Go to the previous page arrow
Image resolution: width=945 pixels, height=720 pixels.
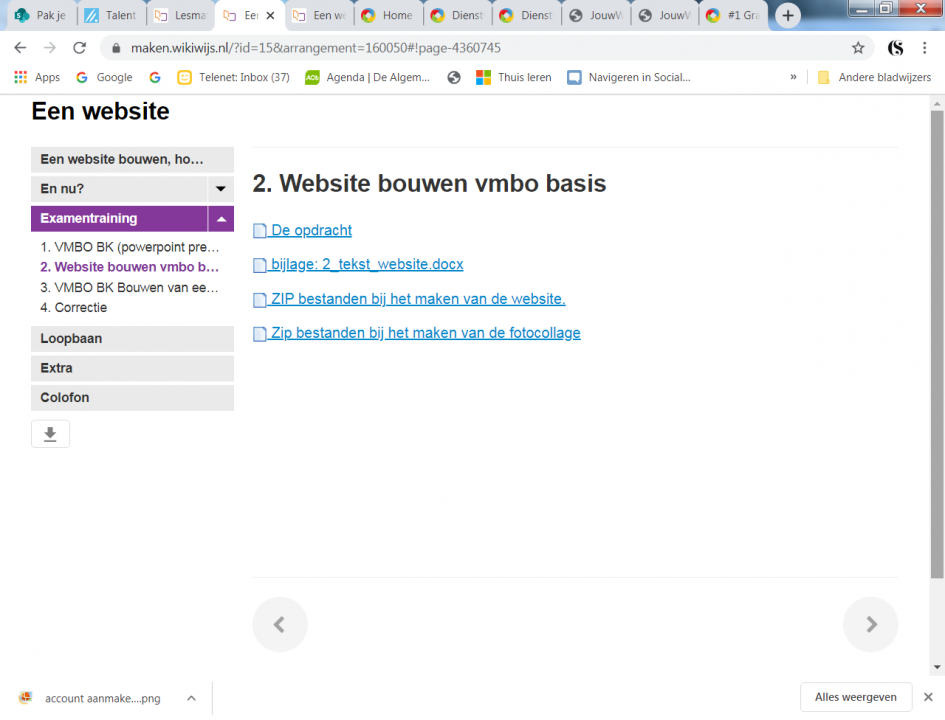coord(280,624)
